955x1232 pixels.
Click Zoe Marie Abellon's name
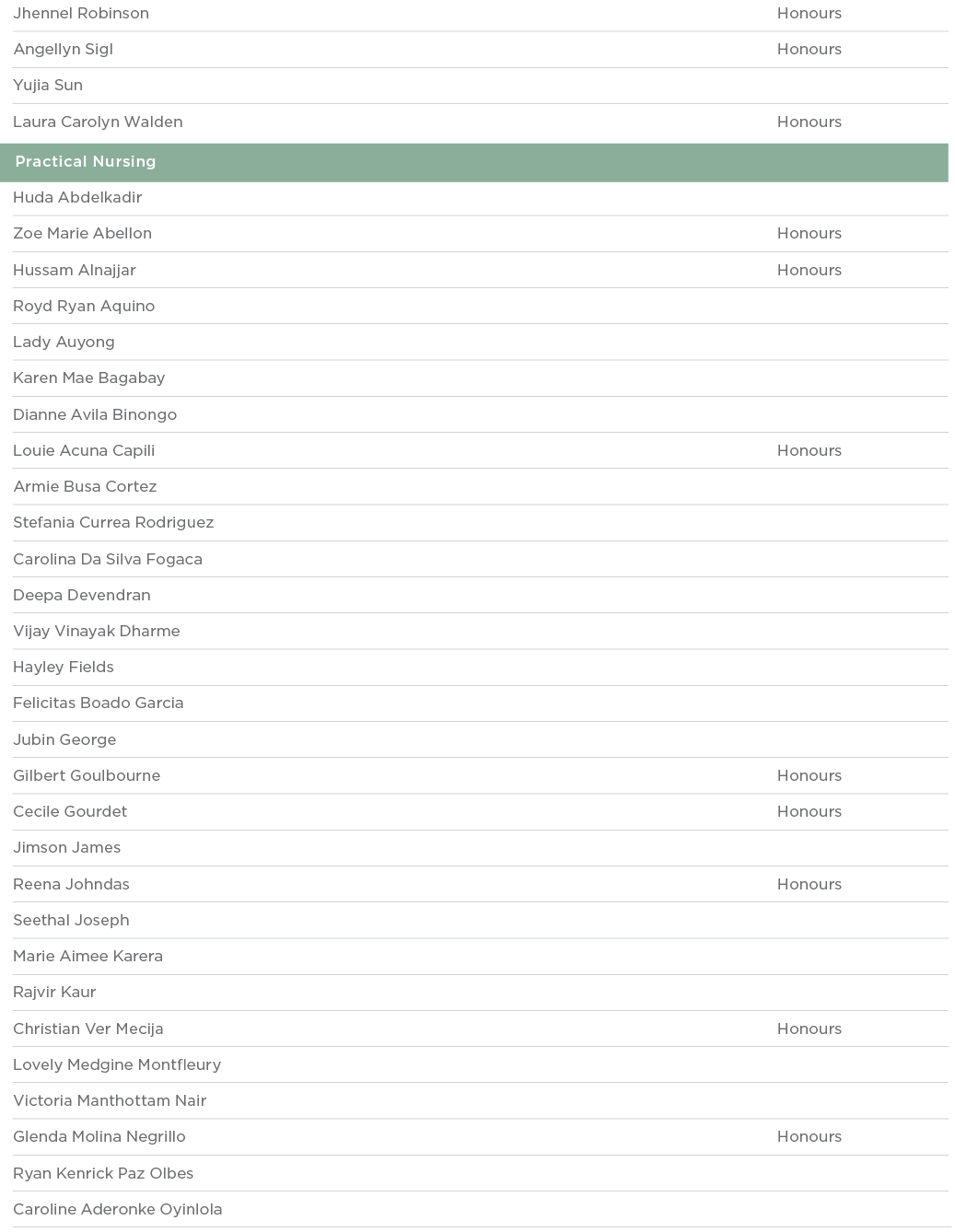pyautogui.click(x=82, y=234)
